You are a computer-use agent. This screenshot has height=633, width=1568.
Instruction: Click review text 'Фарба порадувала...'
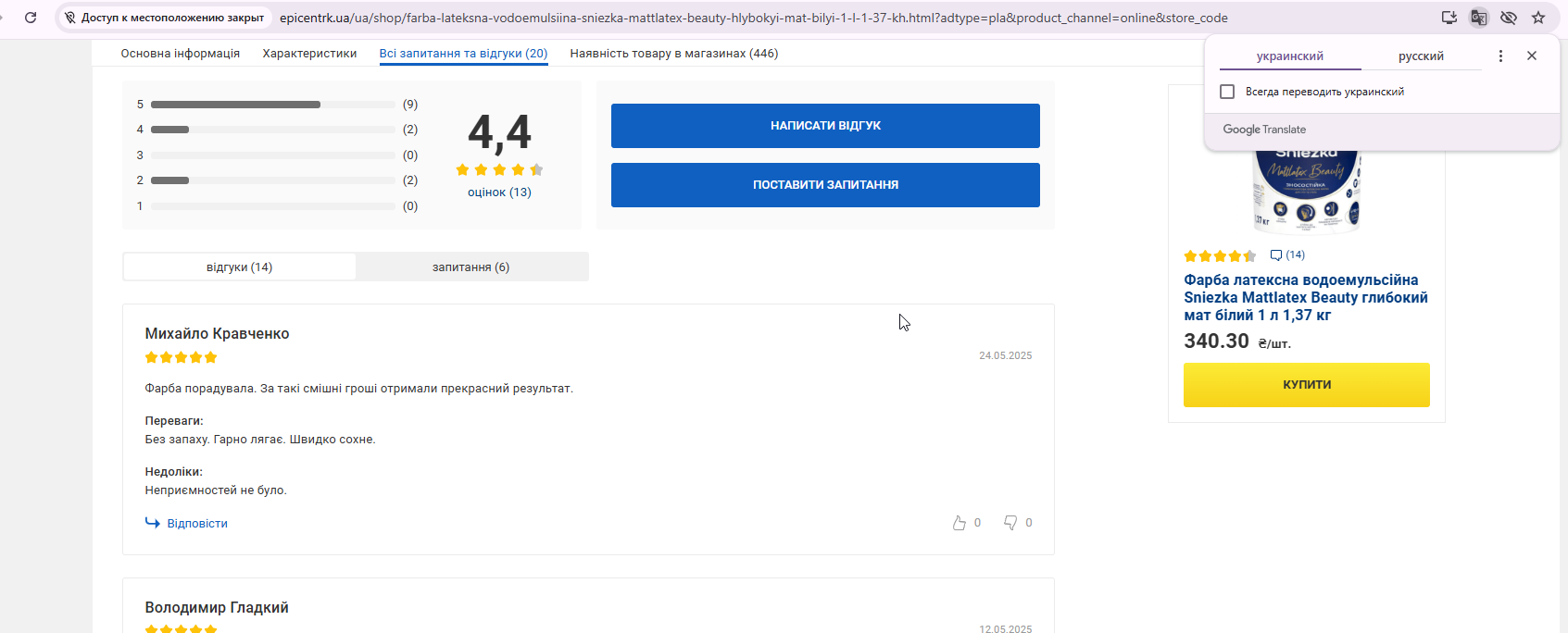click(x=359, y=389)
